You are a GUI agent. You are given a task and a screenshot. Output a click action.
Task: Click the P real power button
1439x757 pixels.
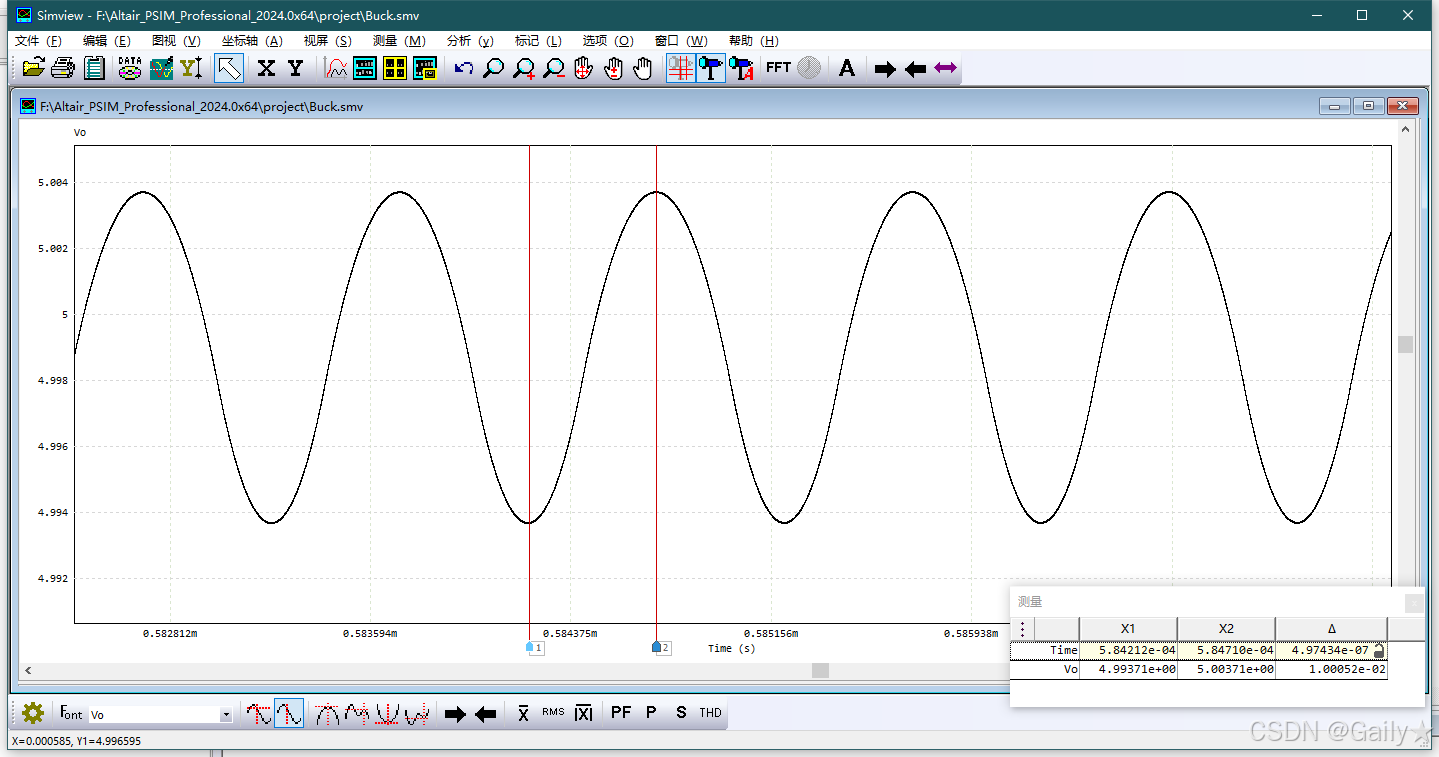[x=651, y=713]
